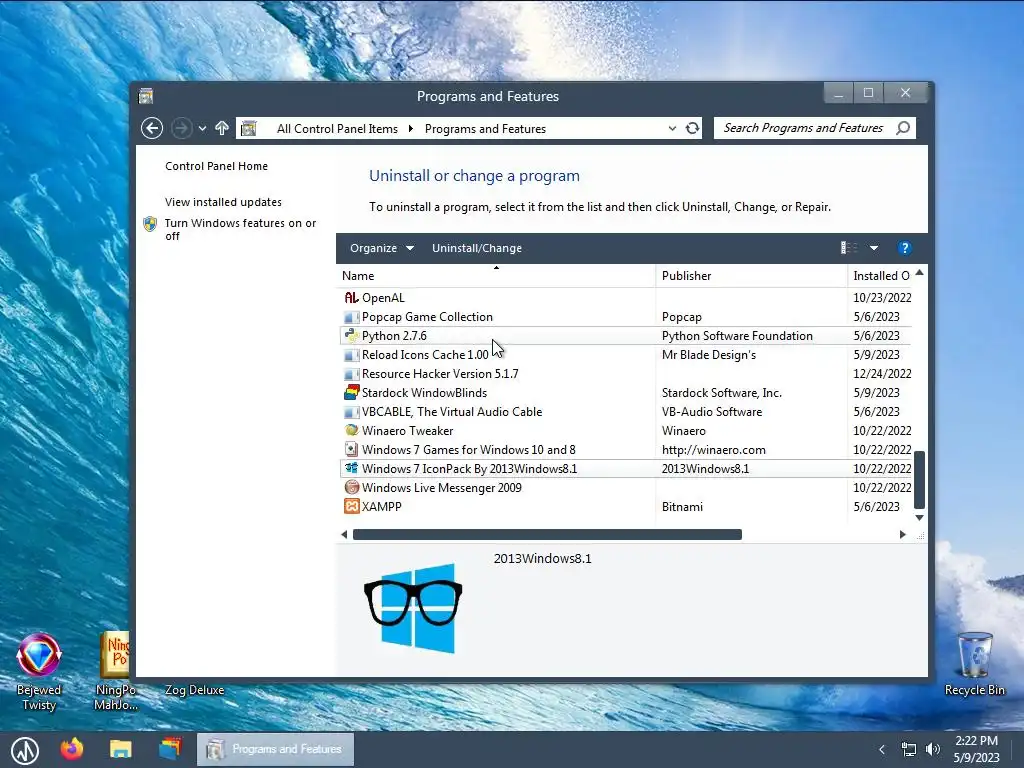The height and width of the screenshot is (768, 1024).
Task: Select the Bitnami publisher cell
Action: (x=682, y=506)
